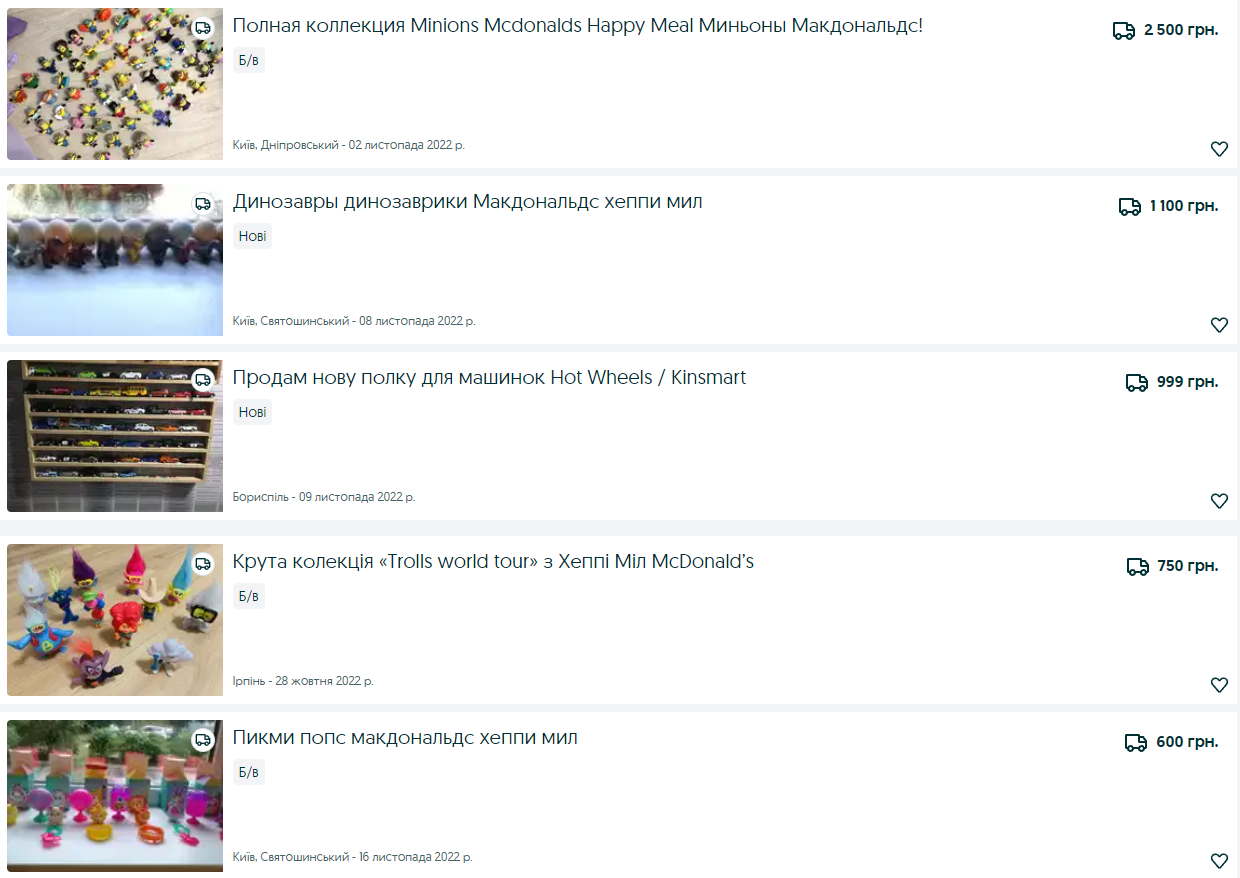Open the Пикми попс toys thumbnail
The height and width of the screenshot is (878, 1240).
[x=115, y=796]
